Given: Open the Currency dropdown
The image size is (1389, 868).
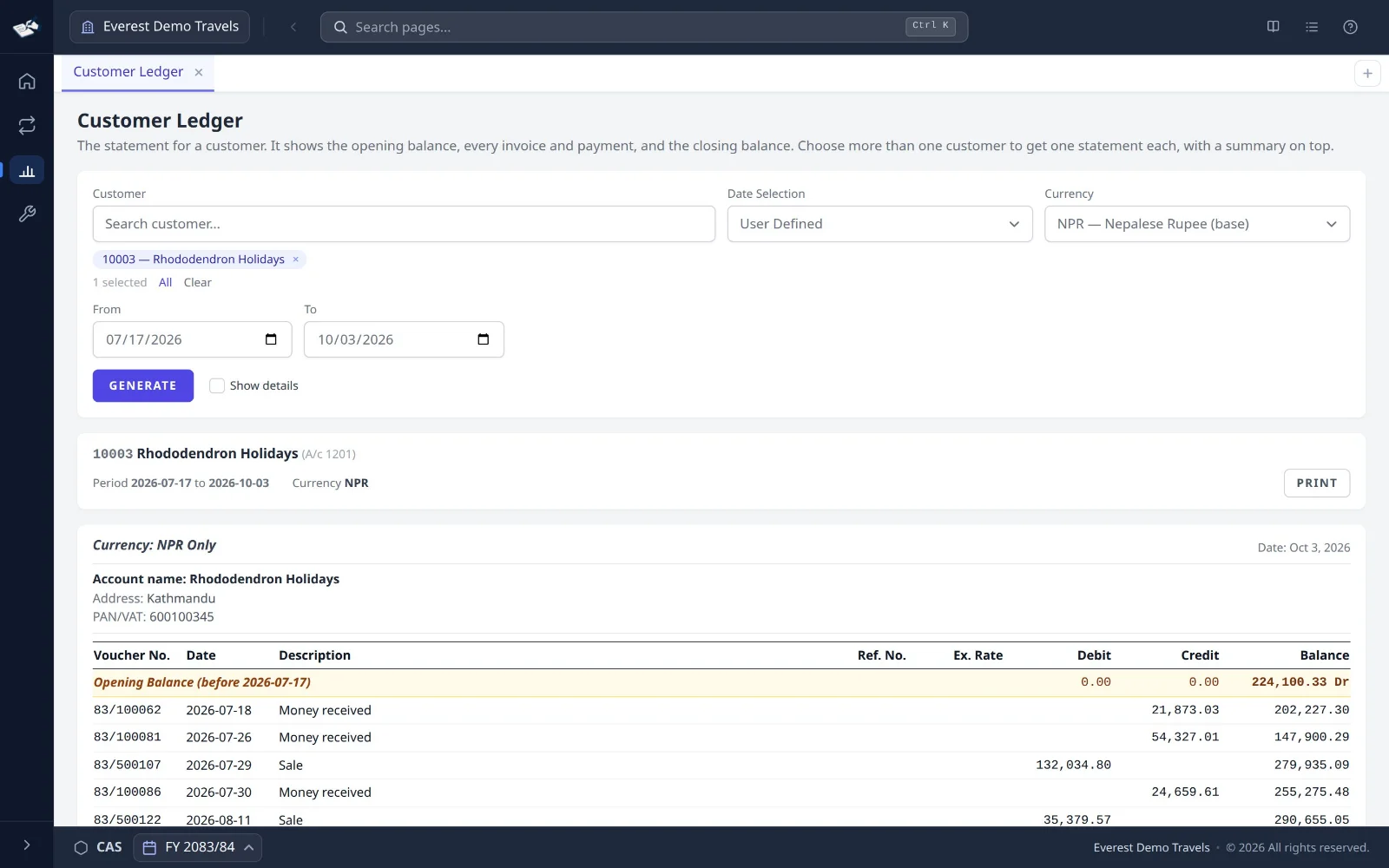Looking at the screenshot, I should tap(1197, 224).
